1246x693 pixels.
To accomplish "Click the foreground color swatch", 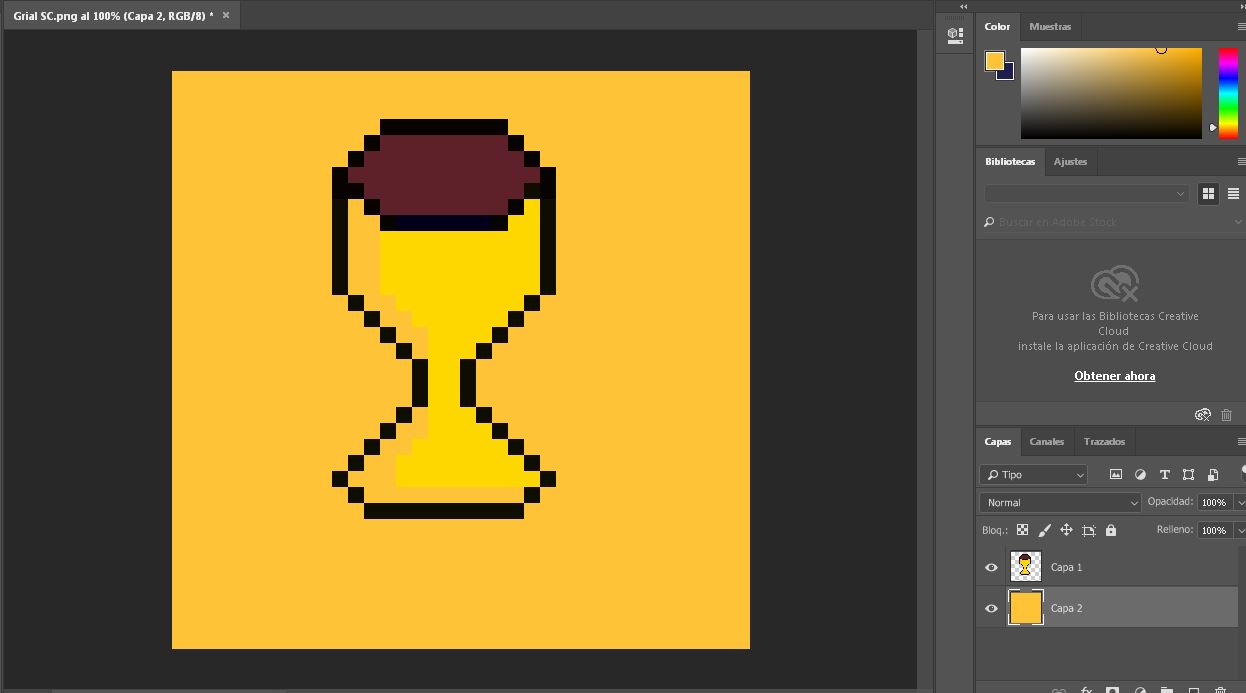I will click(994, 61).
